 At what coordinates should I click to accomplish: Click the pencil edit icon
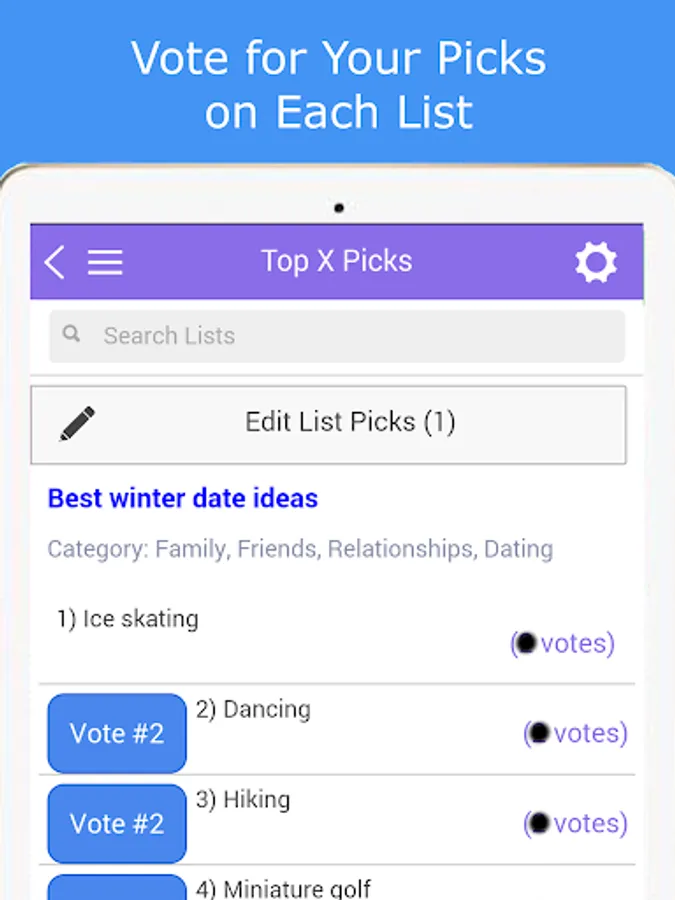tap(78, 423)
